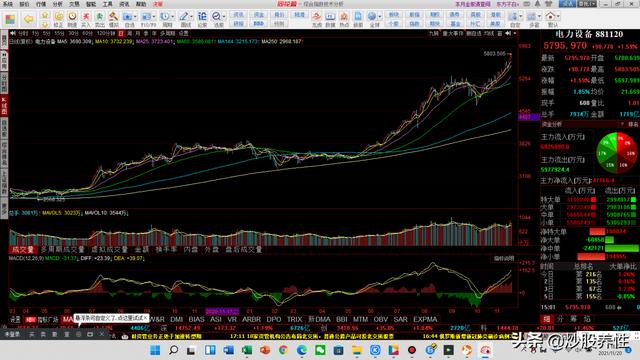Click the smiley face toolbar icon
Screen dimensions: 640x360
click(x=59, y=16)
